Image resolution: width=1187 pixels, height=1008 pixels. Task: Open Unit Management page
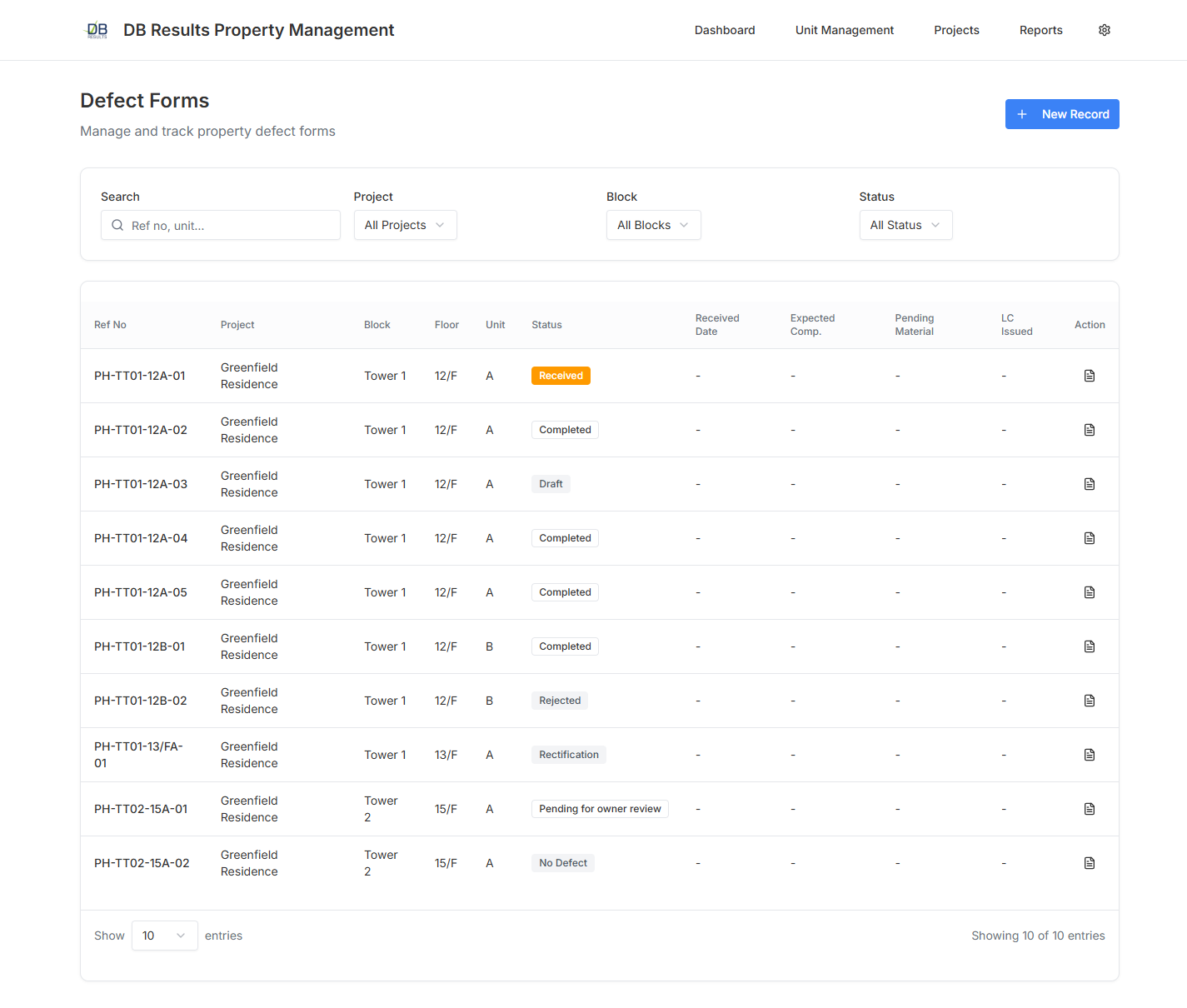pyautogui.click(x=845, y=30)
